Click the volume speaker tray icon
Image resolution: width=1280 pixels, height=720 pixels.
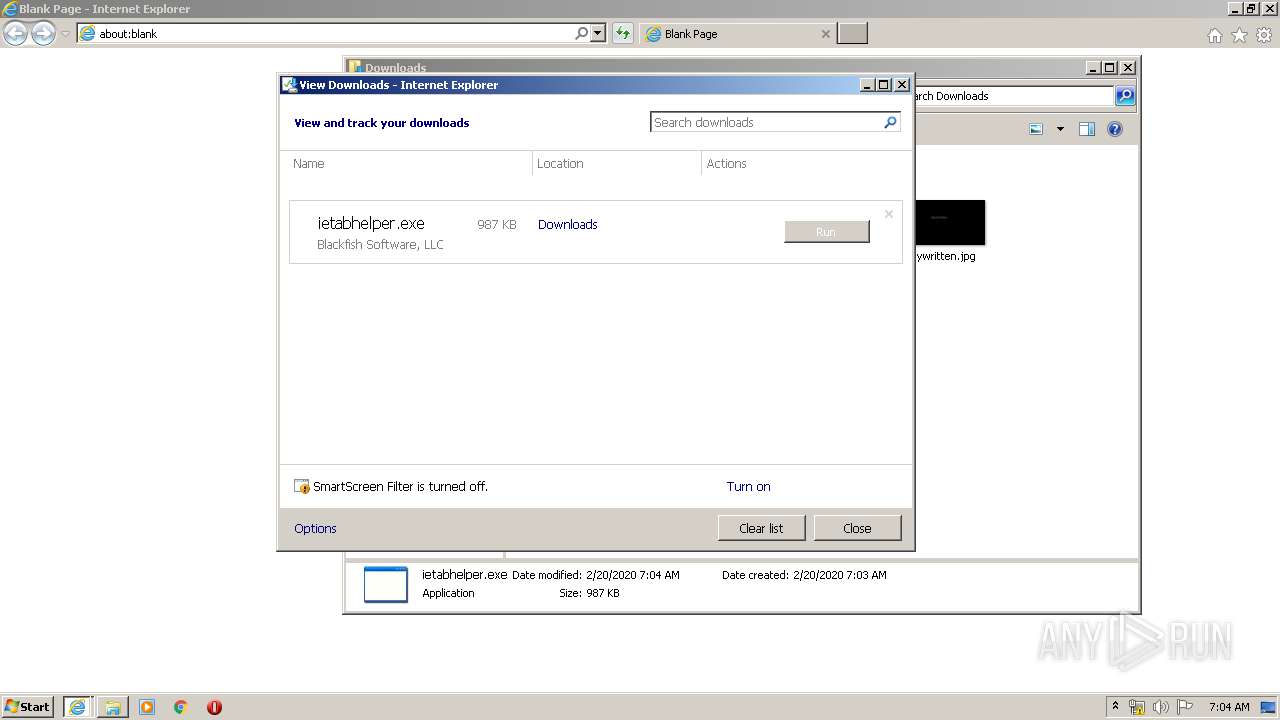point(1161,707)
